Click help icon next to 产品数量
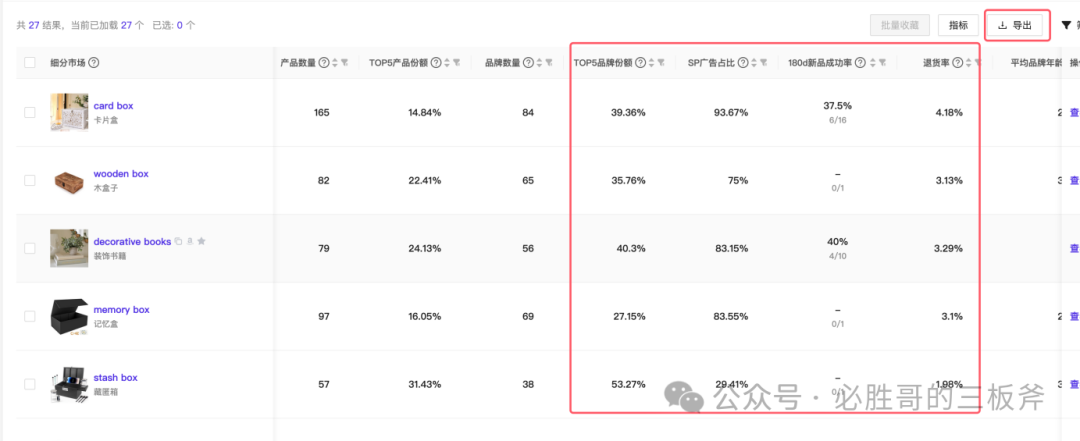 pyautogui.click(x=323, y=63)
